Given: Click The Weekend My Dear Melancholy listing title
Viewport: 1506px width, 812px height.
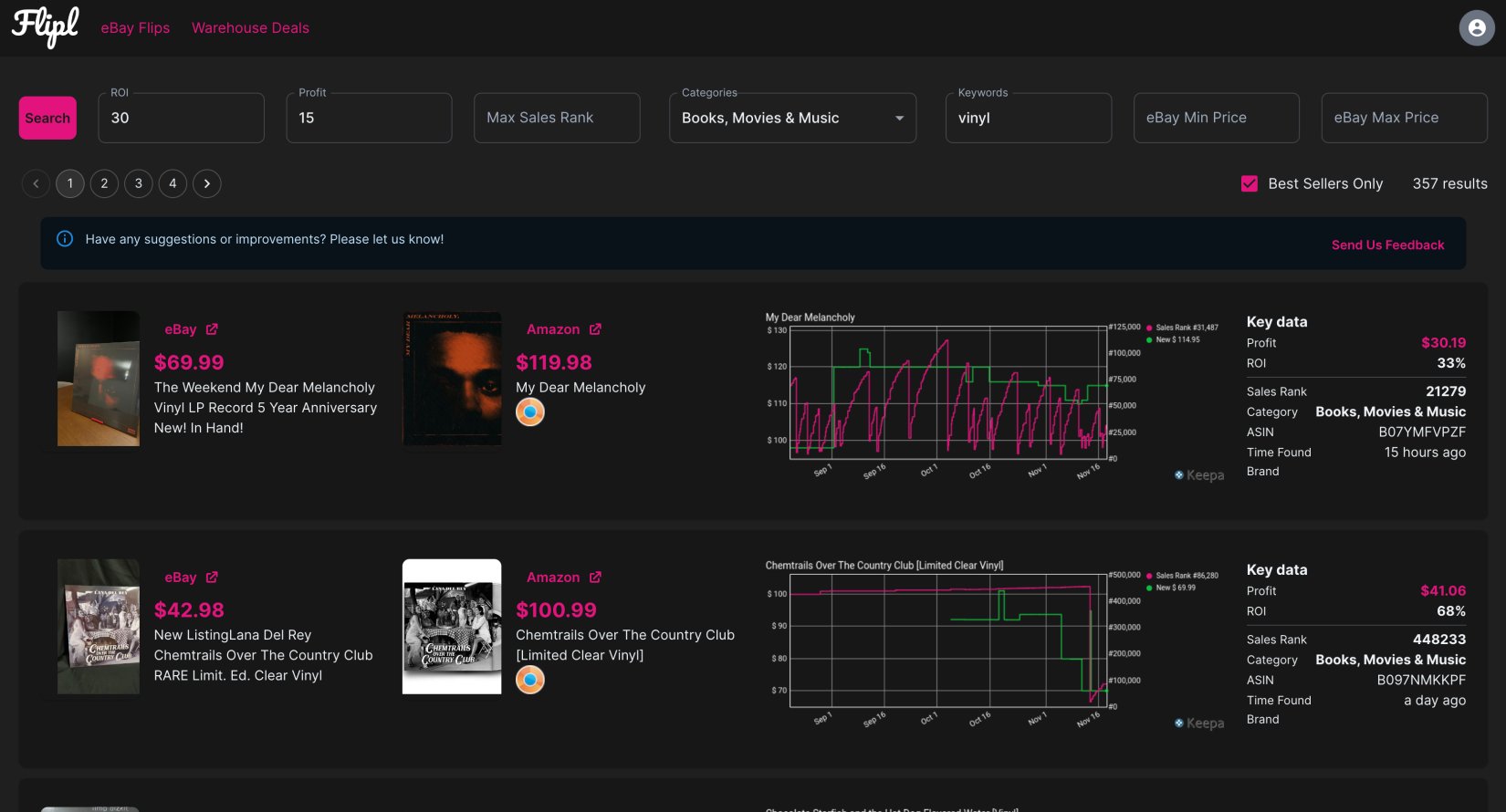Looking at the screenshot, I should point(266,408).
